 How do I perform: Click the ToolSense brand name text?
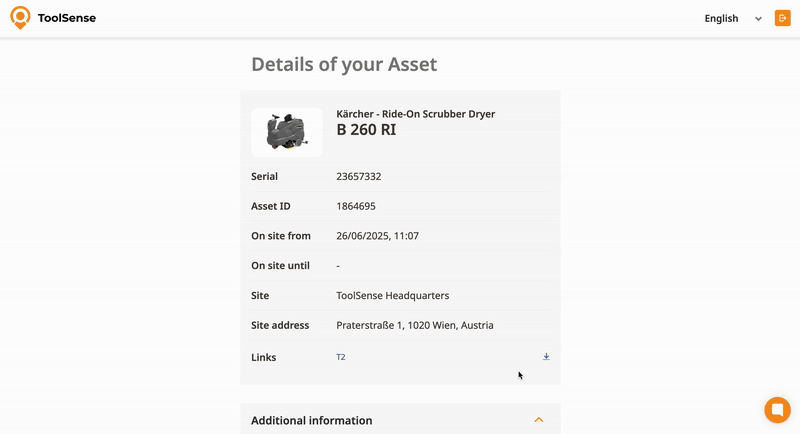pyautogui.click(x=67, y=18)
